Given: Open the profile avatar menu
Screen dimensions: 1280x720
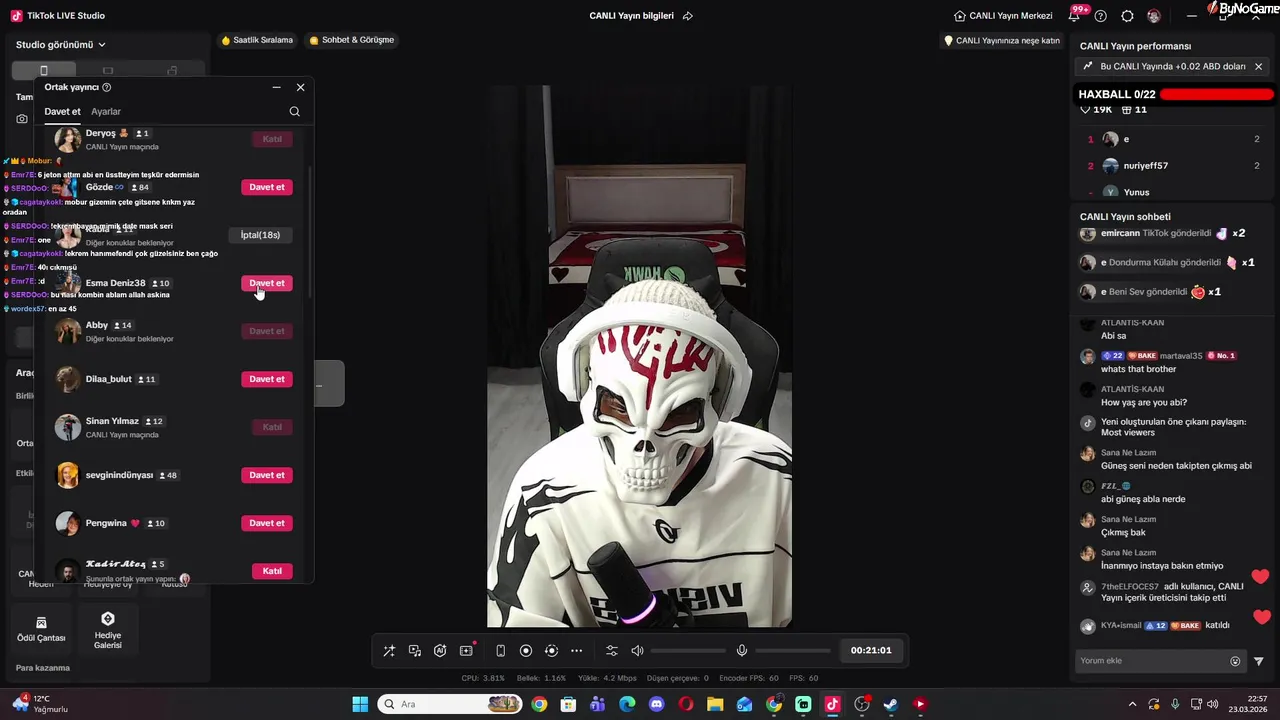Looking at the screenshot, I should coord(1154,16).
